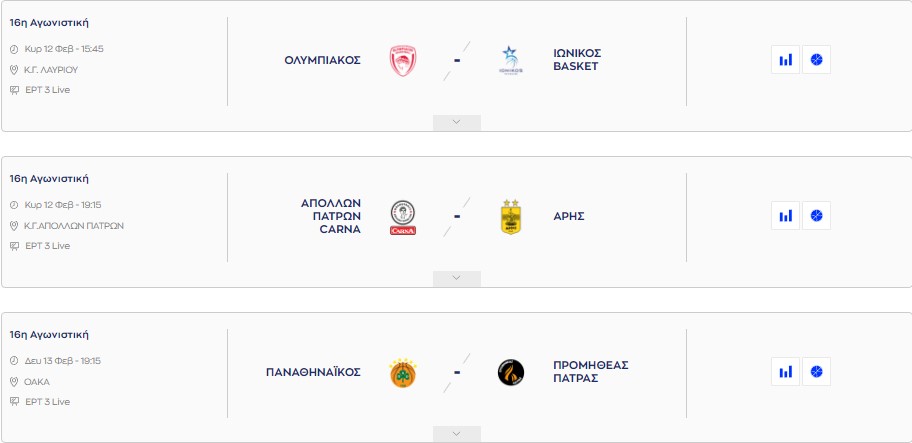The width and height of the screenshot is (912, 443).
Task: Click the Olympiacos team logo
Action: coord(403,61)
